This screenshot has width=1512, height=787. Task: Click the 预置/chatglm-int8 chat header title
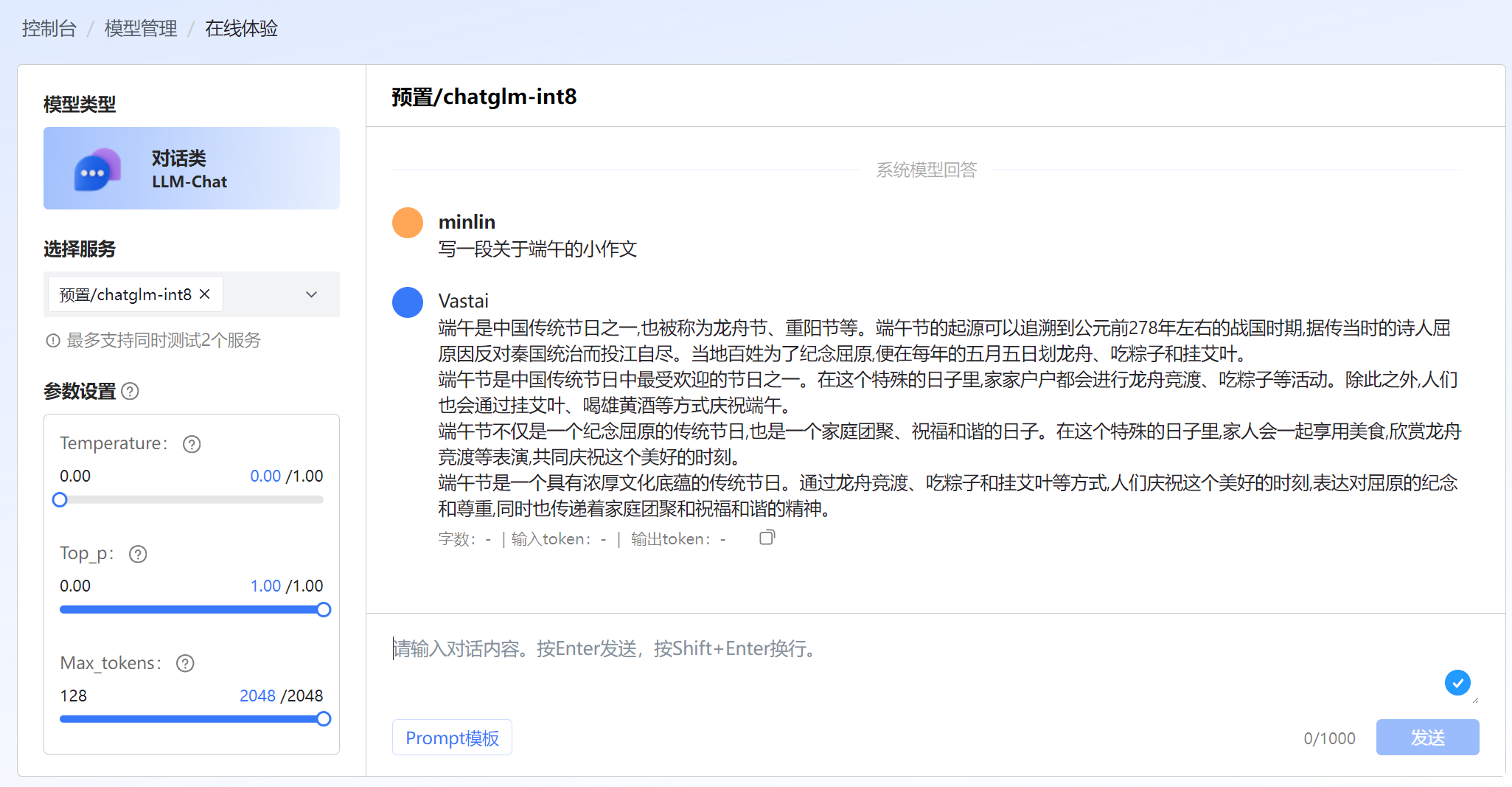(484, 97)
